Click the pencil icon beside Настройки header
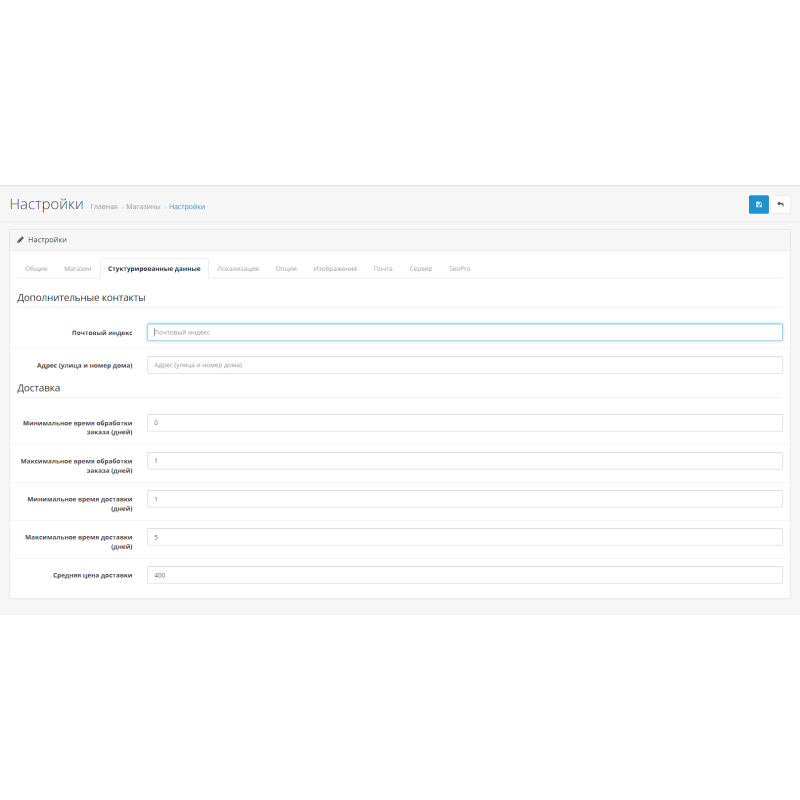Image resolution: width=800 pixels, height=800 pixels. [x=19, y=239]
